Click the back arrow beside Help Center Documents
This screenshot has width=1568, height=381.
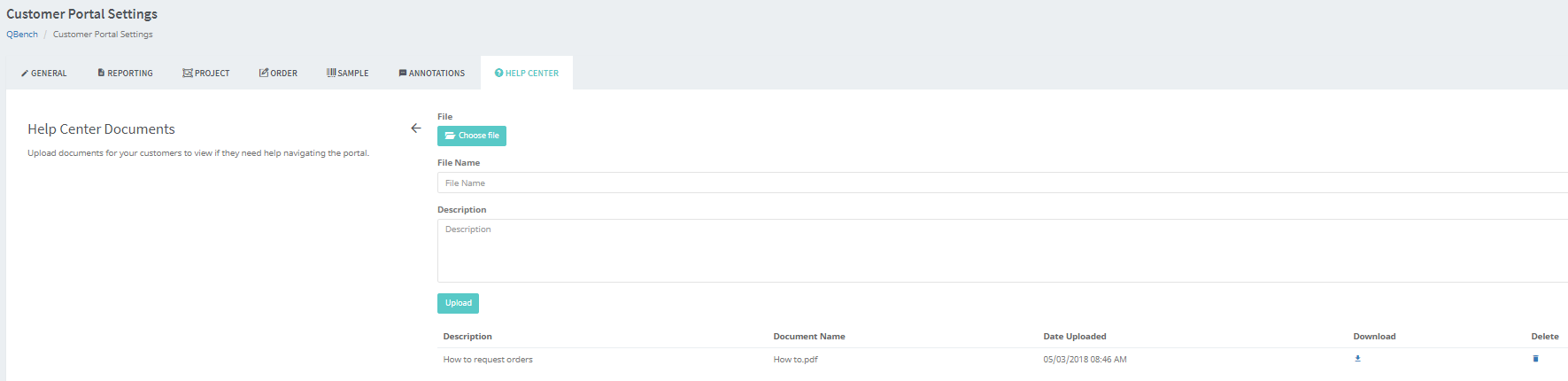coord(415,128)
